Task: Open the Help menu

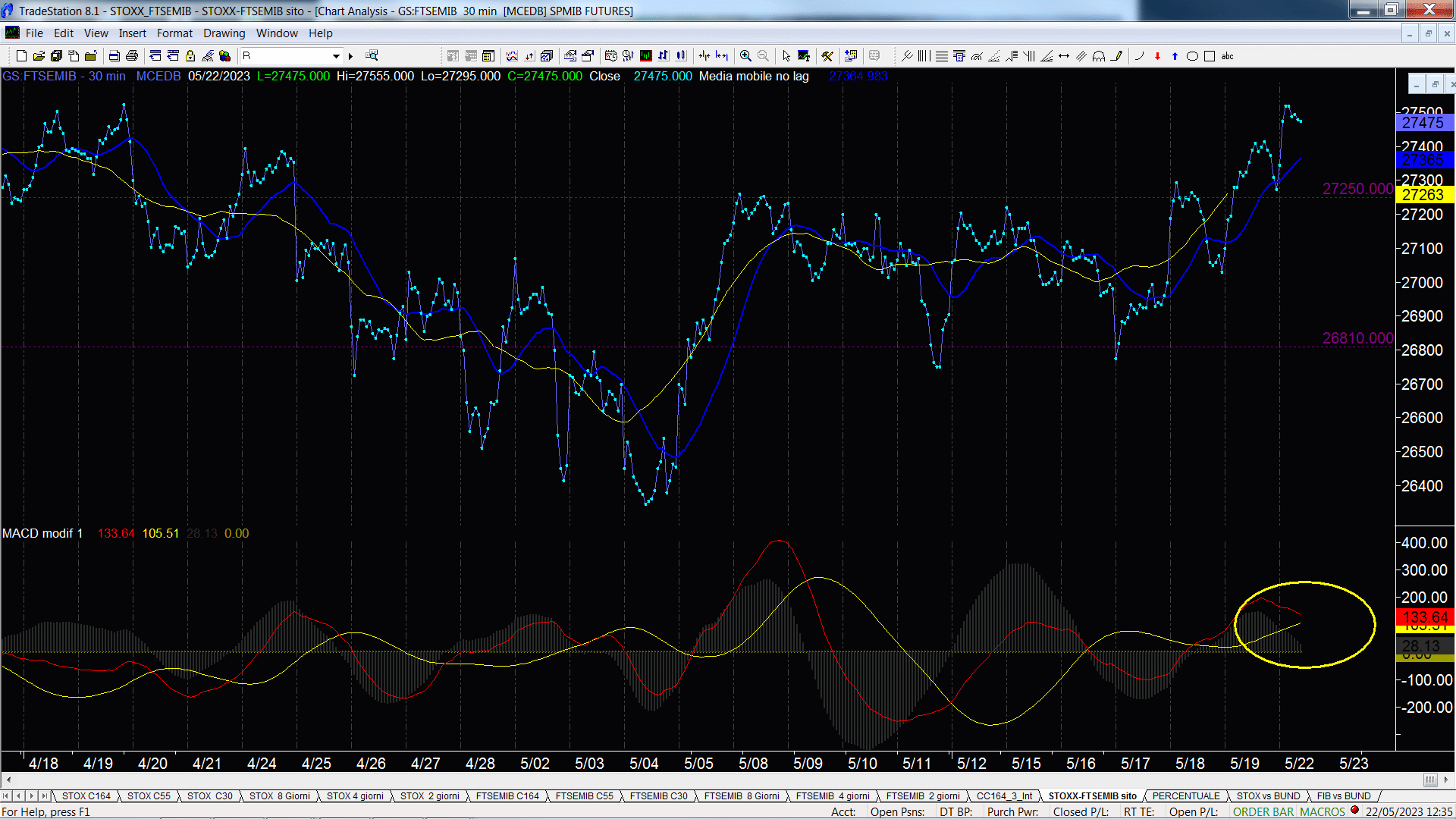Action: [320, 33]
